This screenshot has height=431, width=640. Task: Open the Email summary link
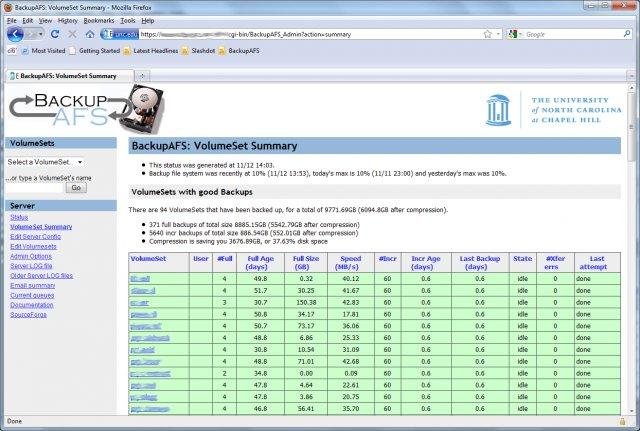tap(33, 285)
